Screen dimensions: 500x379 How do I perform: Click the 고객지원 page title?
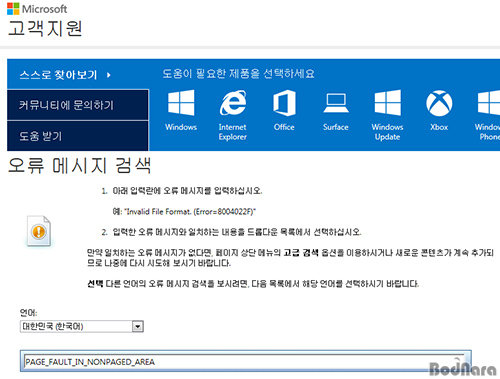coord(45,28)
